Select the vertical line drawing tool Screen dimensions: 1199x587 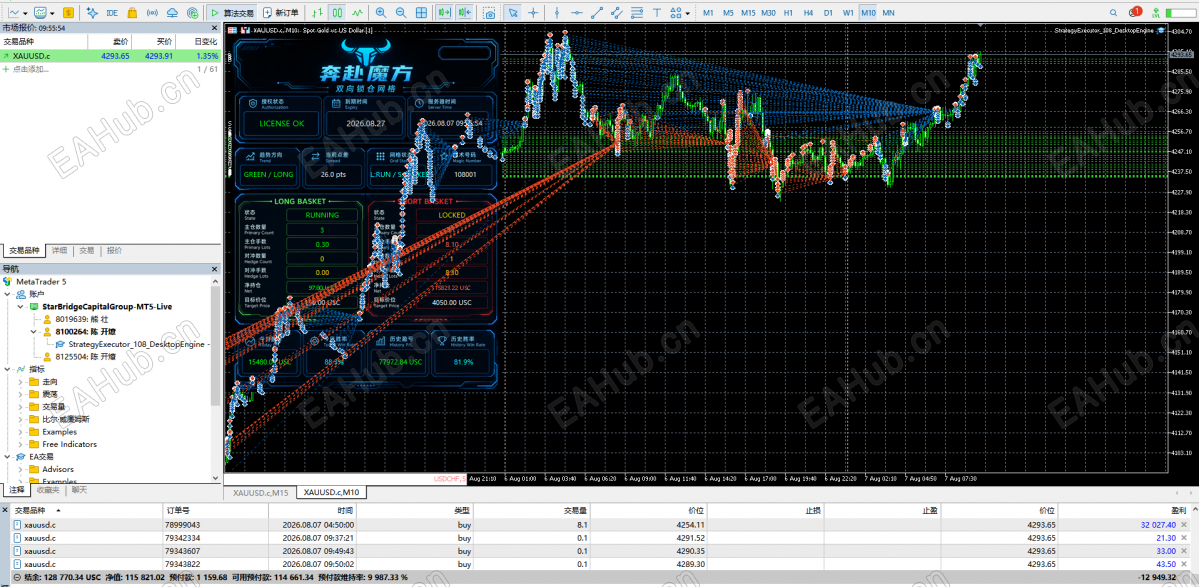pos(557,13)
